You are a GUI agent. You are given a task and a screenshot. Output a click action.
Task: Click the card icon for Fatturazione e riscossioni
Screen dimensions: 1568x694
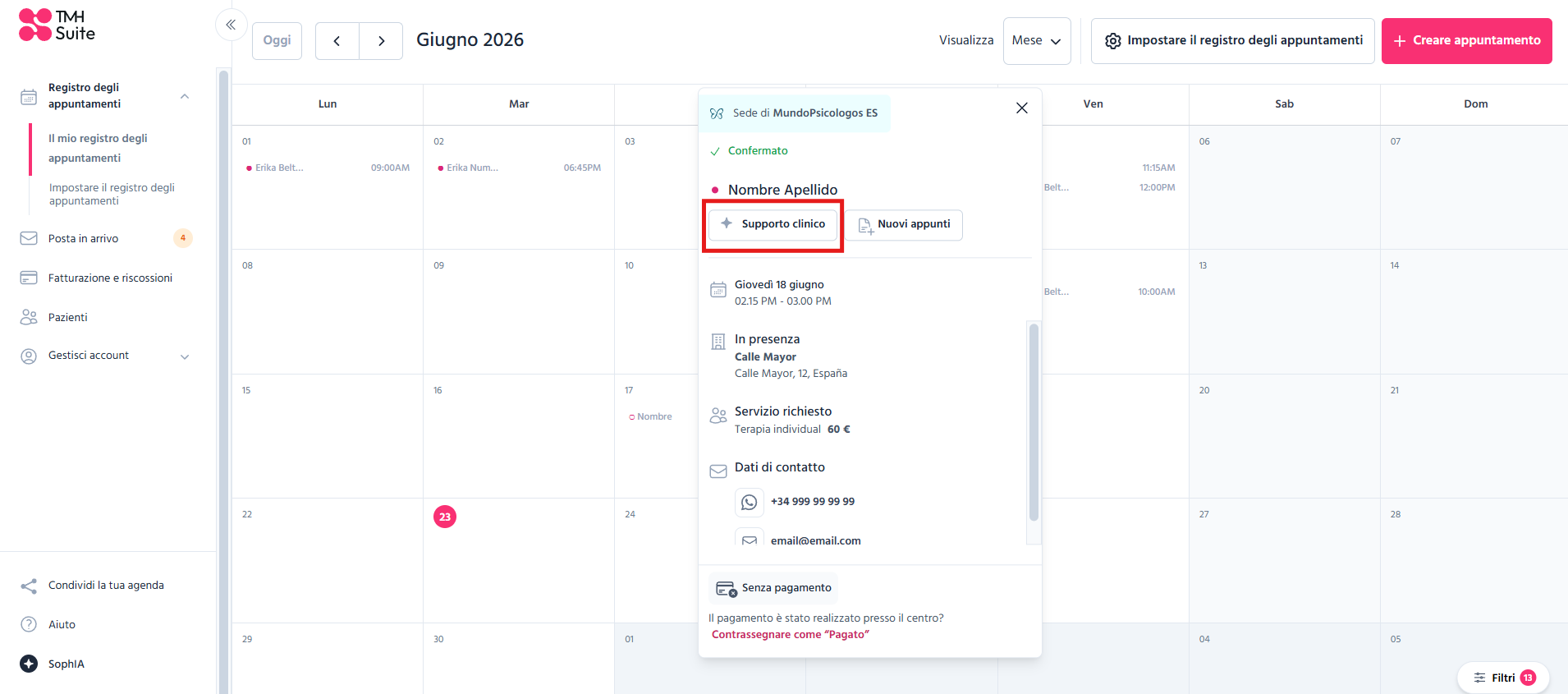click(29, 278)
